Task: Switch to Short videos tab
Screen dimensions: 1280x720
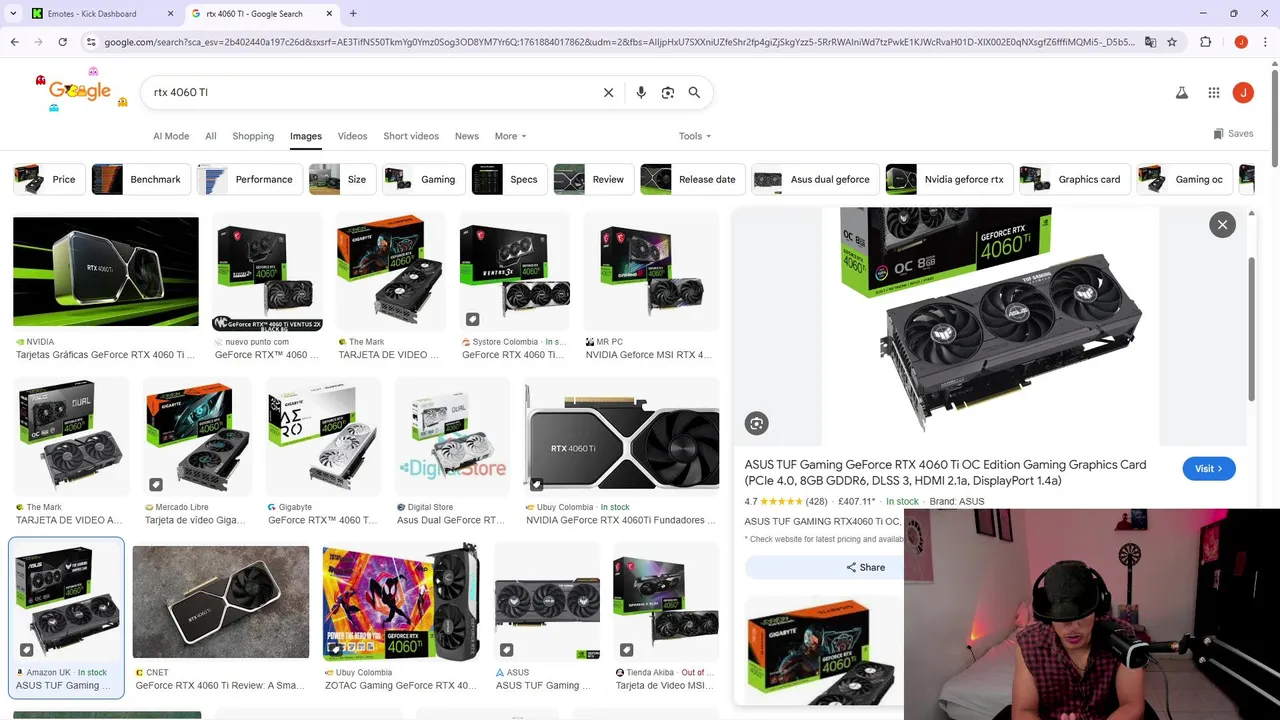Action: 411,136
